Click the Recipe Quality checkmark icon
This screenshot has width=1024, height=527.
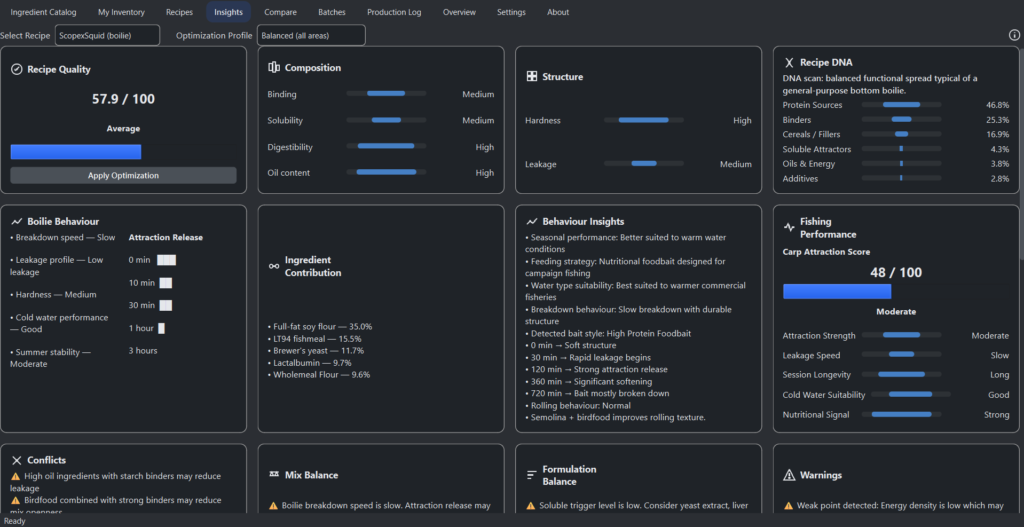17,70
